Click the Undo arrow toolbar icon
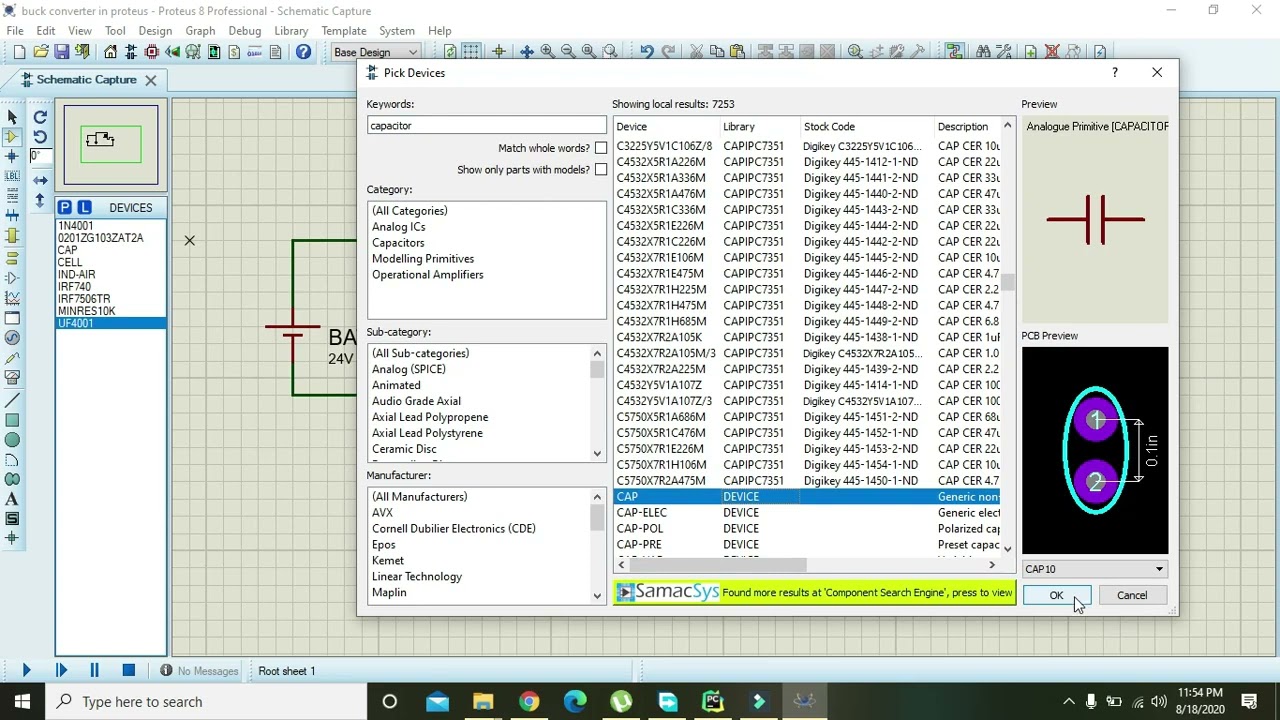 pos(646,52)
